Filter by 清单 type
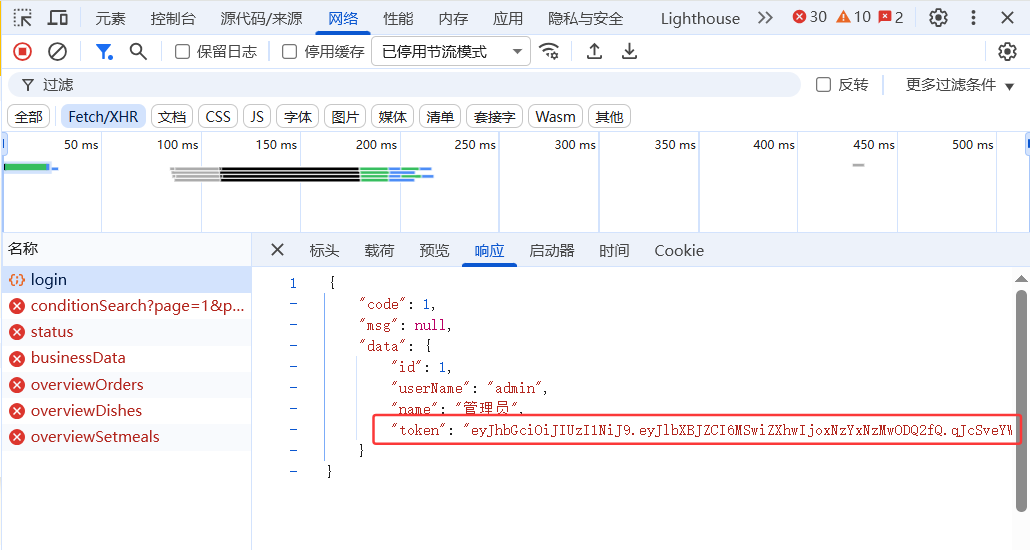This screenshot has height=550, width=1030. click(x=439, y=117)
